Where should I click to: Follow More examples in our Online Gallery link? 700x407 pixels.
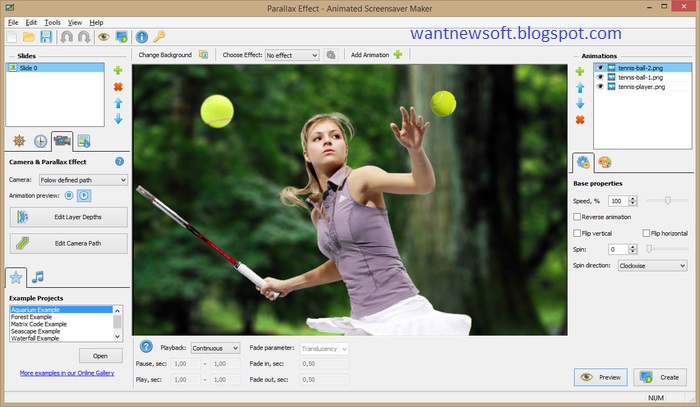click(x=67, y=373)
